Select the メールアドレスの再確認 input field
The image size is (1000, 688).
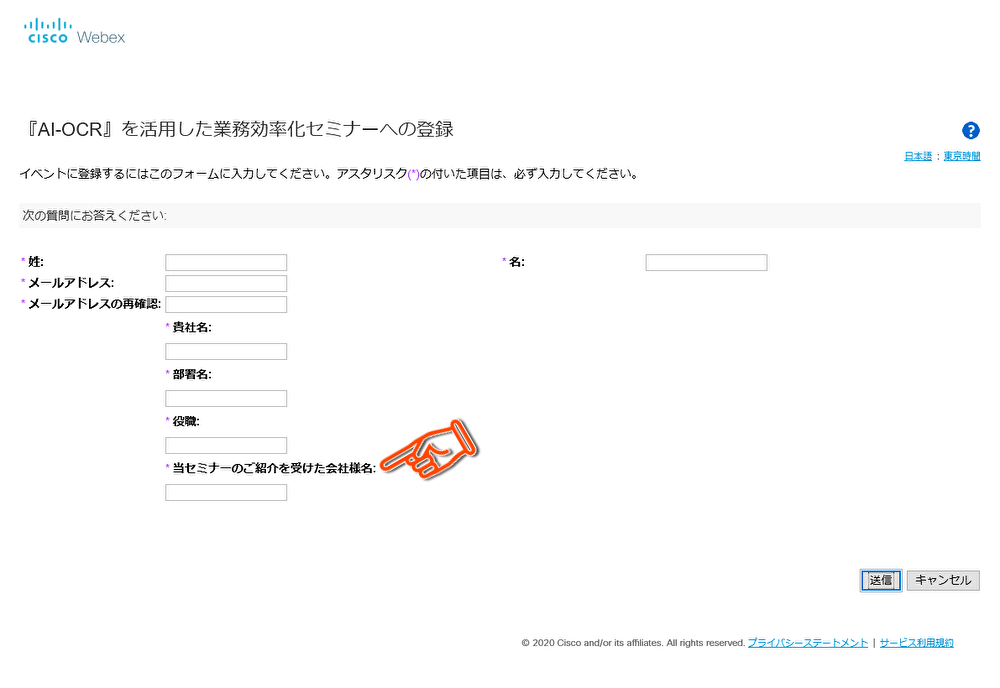[x=226, y=305]
